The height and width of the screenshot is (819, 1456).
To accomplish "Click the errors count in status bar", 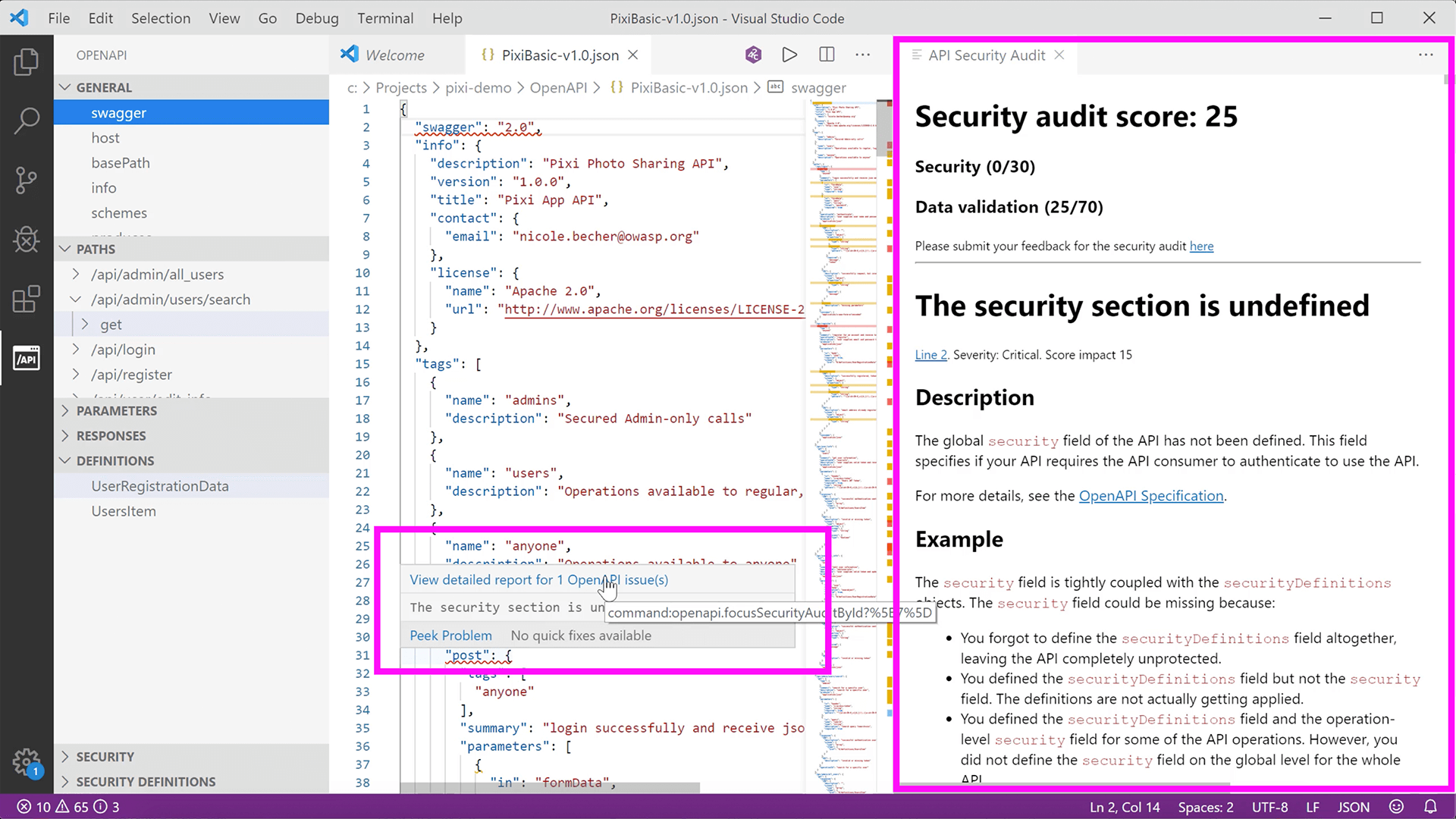I will 34,807.
